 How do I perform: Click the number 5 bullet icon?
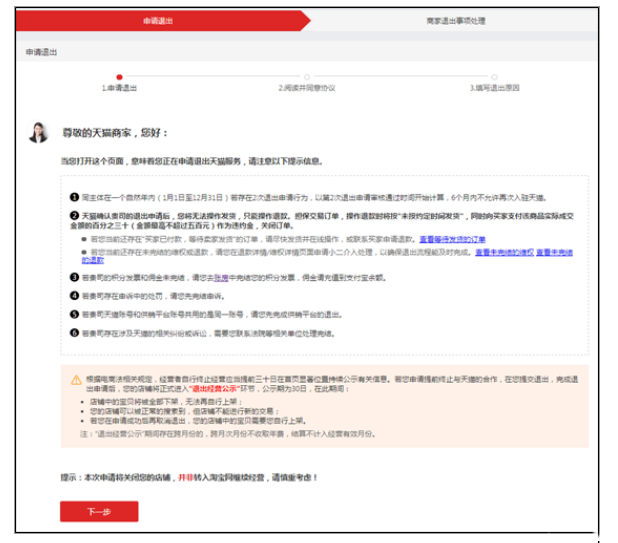click(74, 314)
